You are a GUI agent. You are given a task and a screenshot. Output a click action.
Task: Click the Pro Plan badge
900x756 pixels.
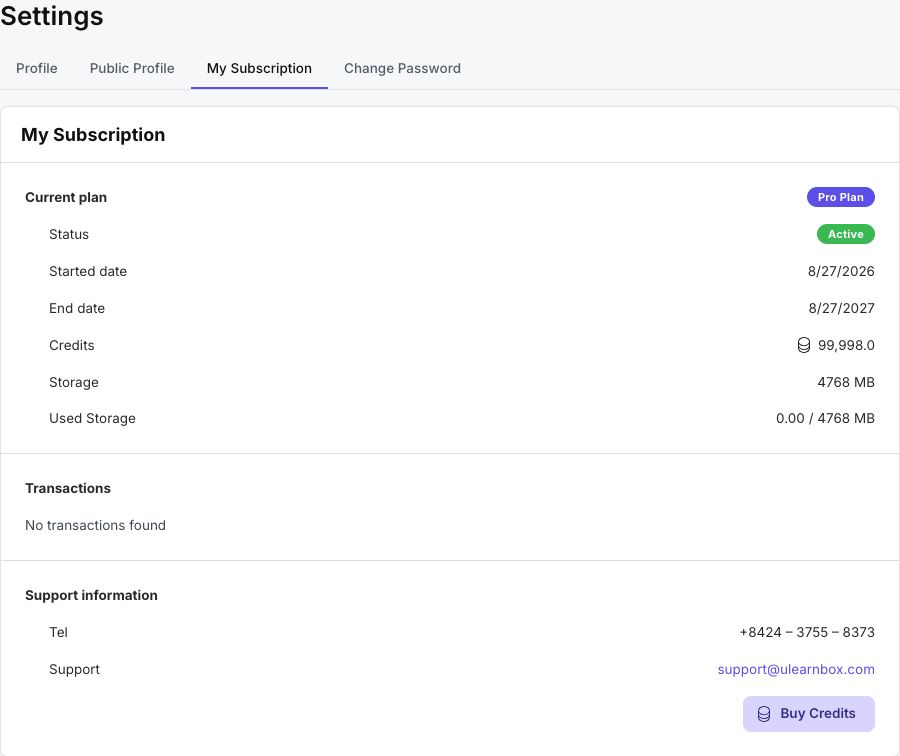click(841, 197)
